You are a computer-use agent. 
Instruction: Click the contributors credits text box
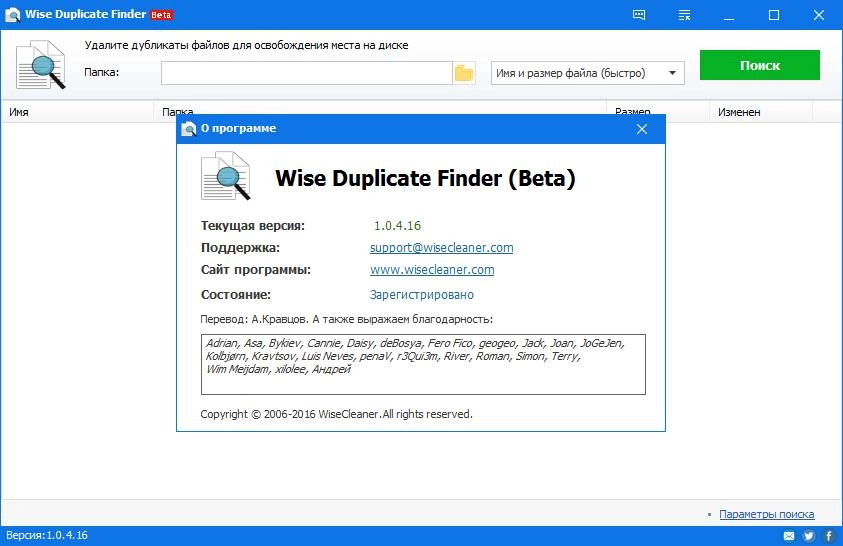pyautogui.click(x=423, y=364)
